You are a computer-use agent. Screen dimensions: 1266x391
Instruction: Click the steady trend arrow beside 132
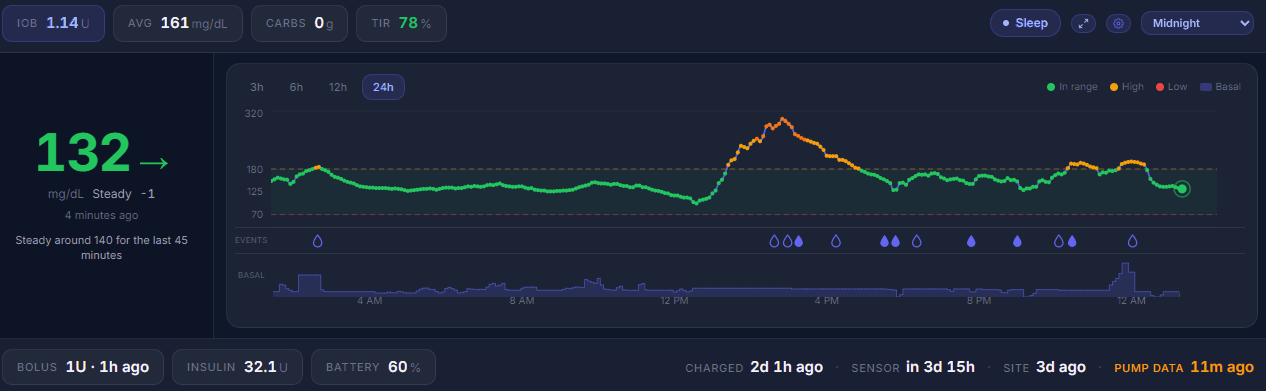pyautogui.click(x=154, y=162)
